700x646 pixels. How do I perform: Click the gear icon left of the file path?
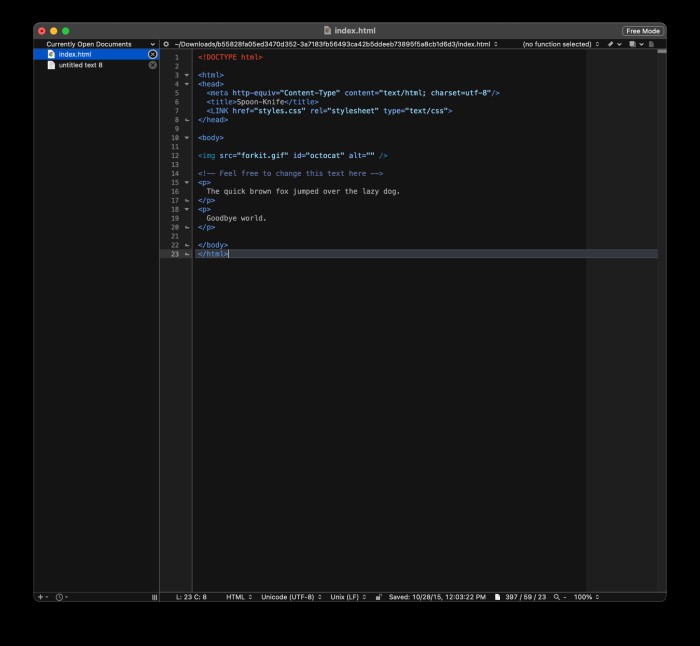(x=166, y=44)
